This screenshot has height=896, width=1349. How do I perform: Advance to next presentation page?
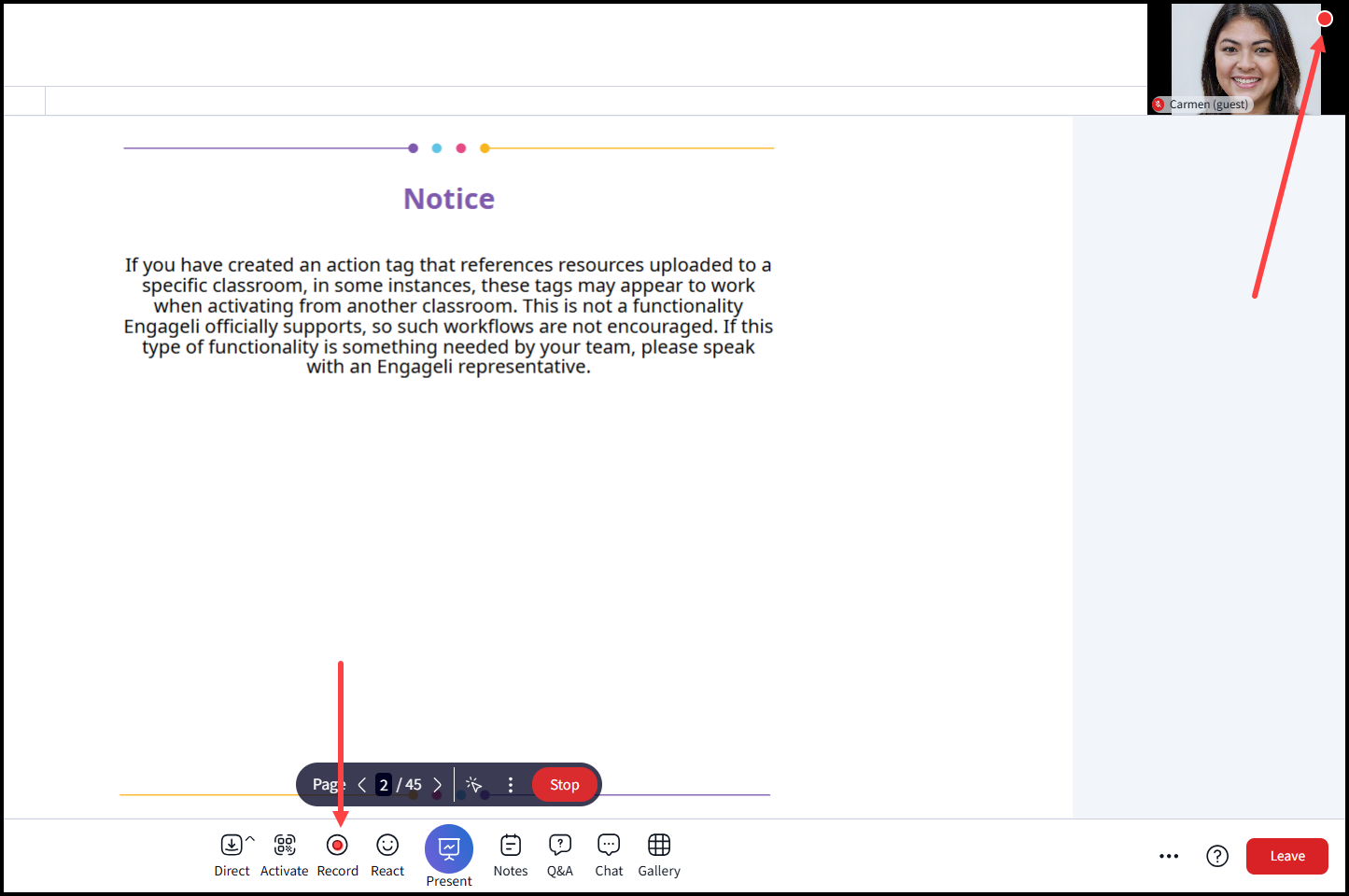coord(437,785)
